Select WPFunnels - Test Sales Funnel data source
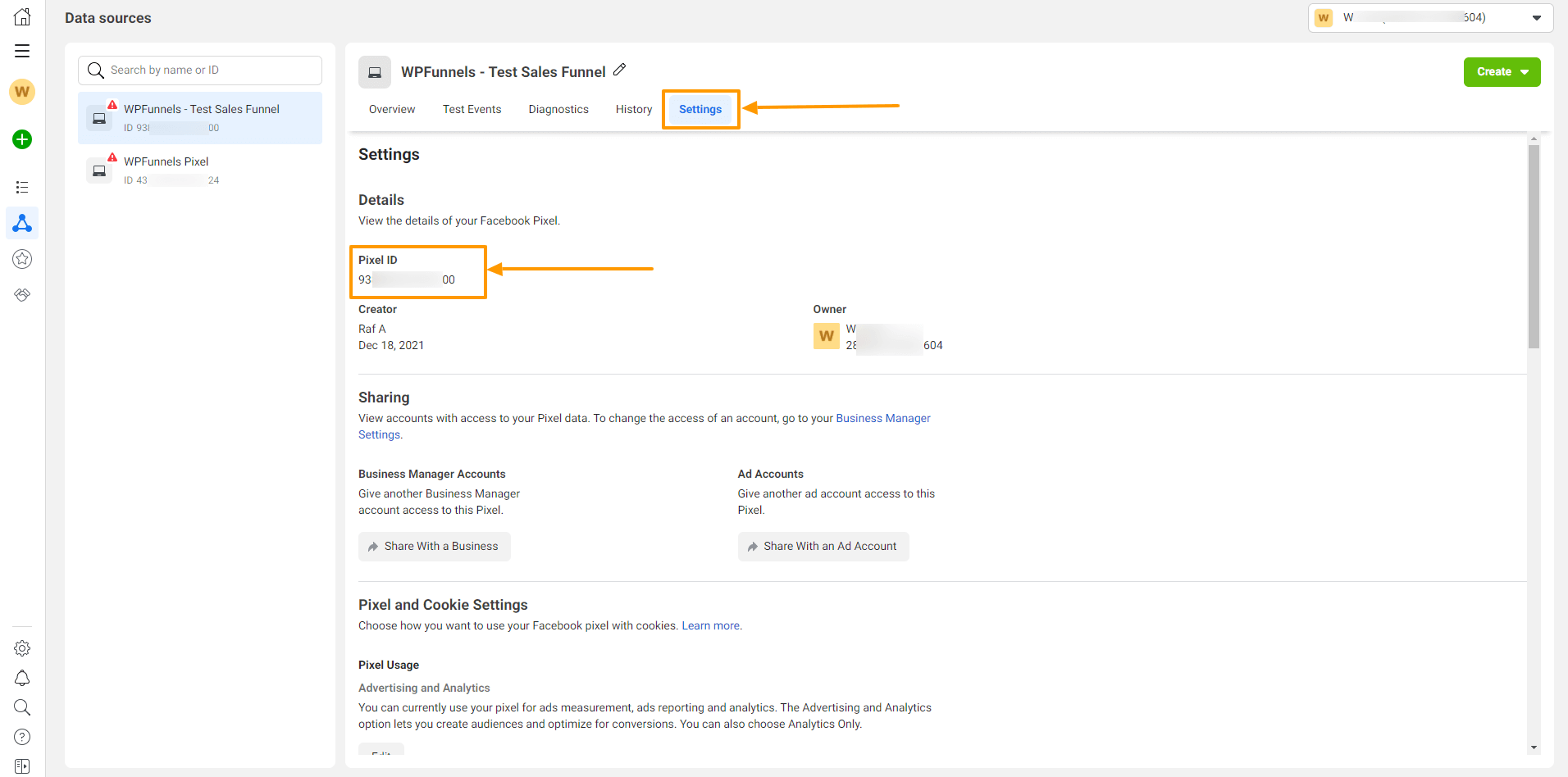The width and height of the screenshot is (1568, 777). point(200,118)
